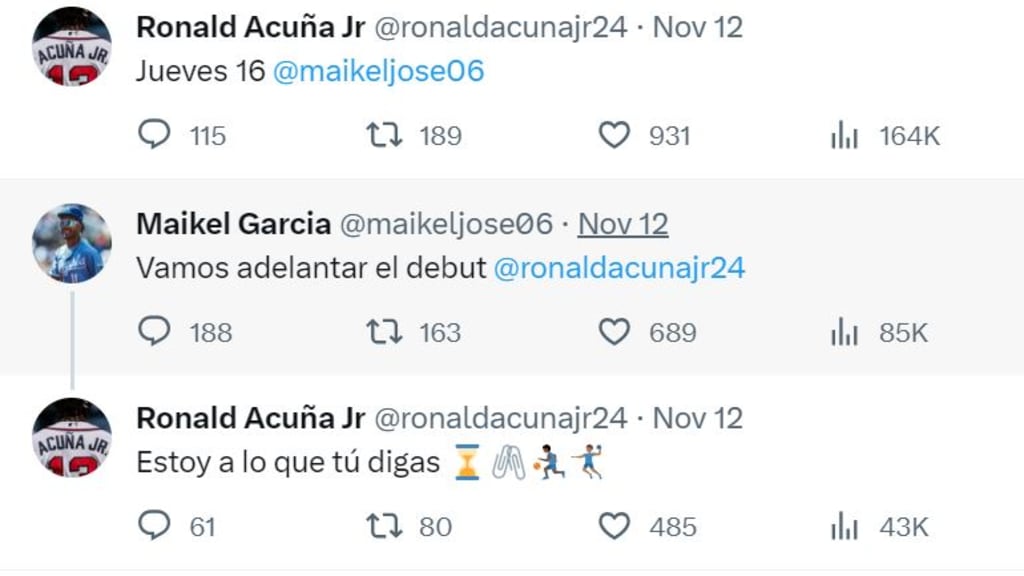
Task: Click Ronald Acuña Jr's name in the first tweet
Action: pyautogui.click(x=250, y=27)
